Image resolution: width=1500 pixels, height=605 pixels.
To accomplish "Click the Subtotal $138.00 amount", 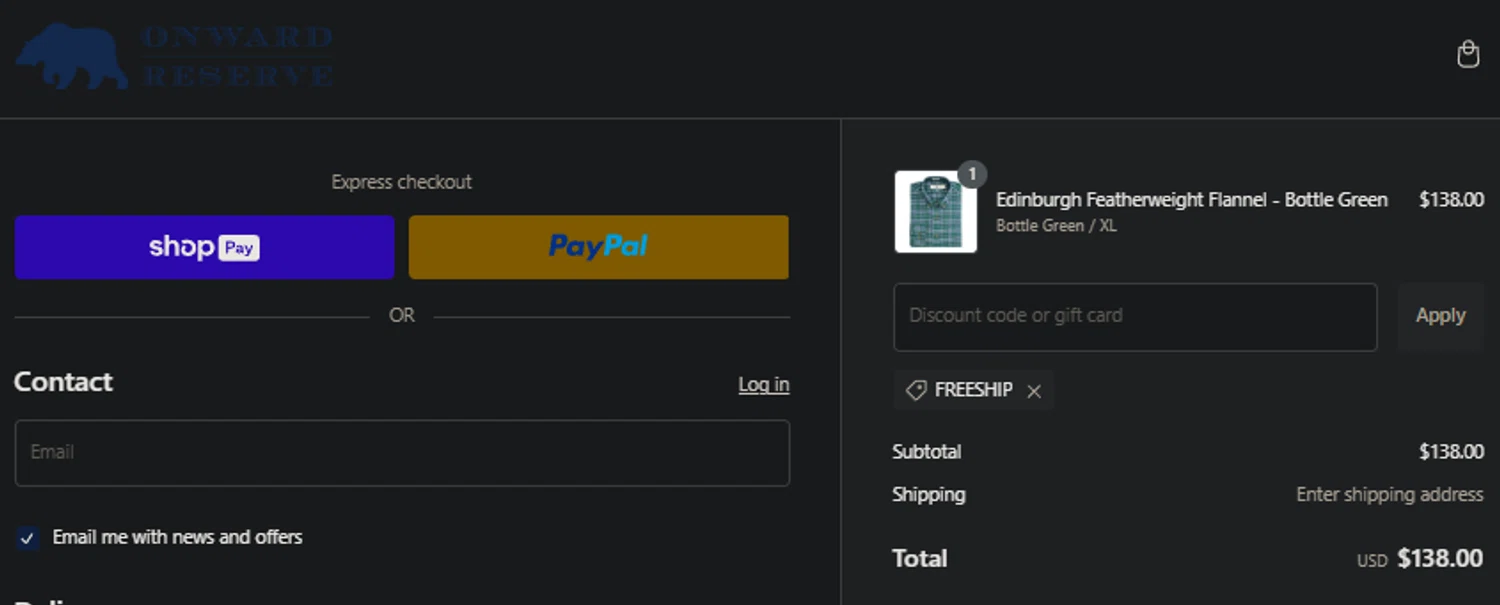I will click(1451, 452).
